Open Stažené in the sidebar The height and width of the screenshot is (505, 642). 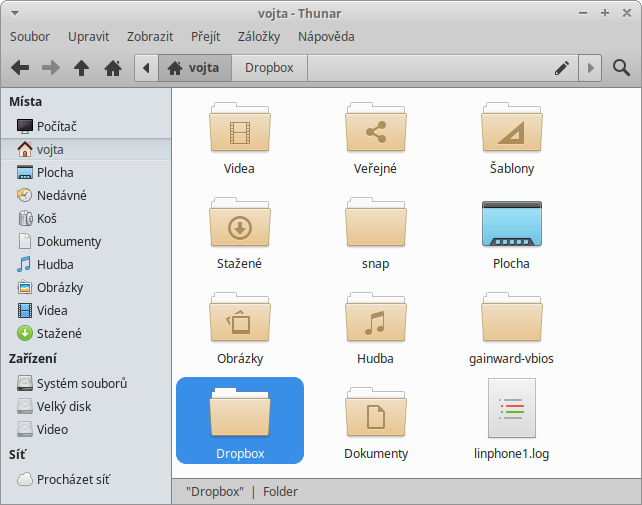pyautogui.click(x=86, y=333)
